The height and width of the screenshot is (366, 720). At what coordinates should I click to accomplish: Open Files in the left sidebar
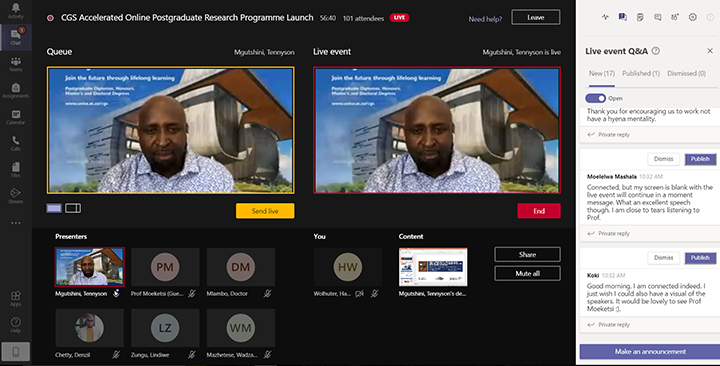tap(16, 169)
